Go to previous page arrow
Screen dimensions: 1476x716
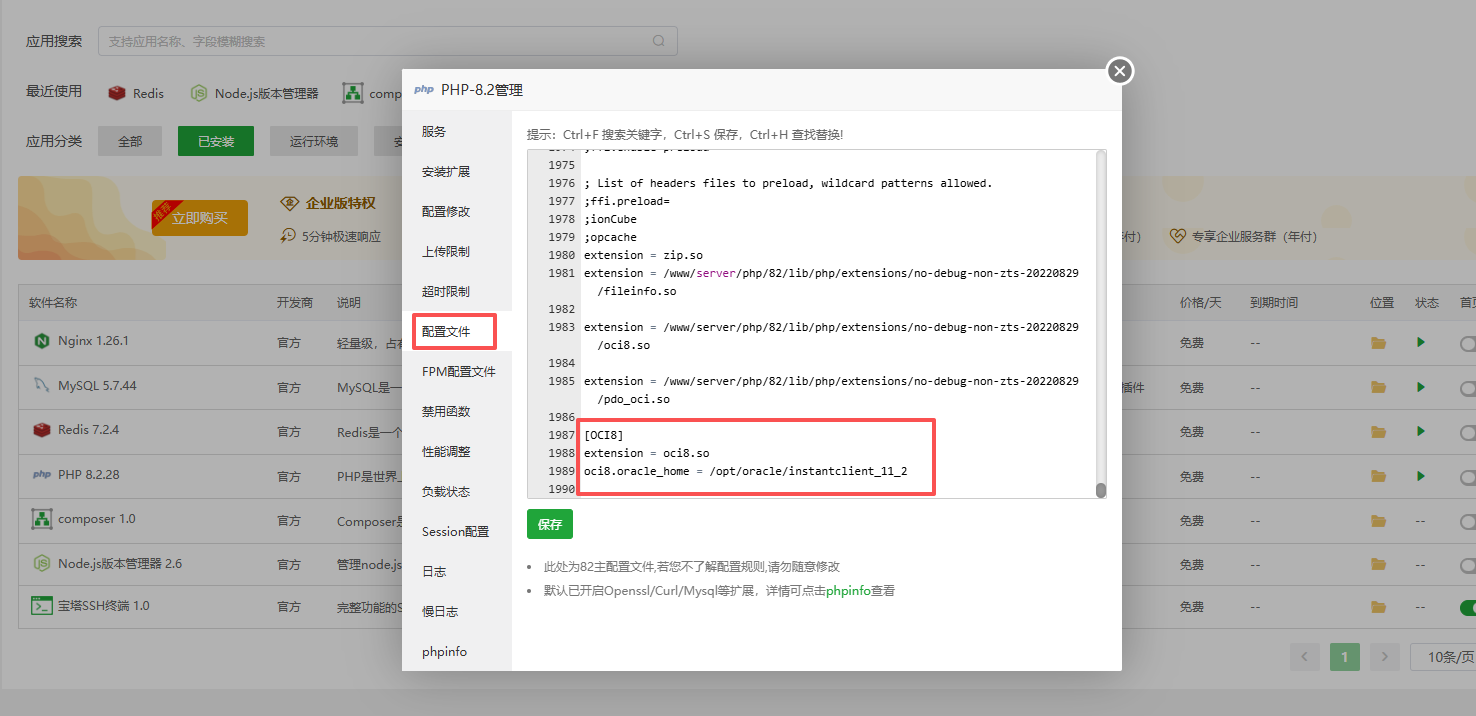point(1305,657)
